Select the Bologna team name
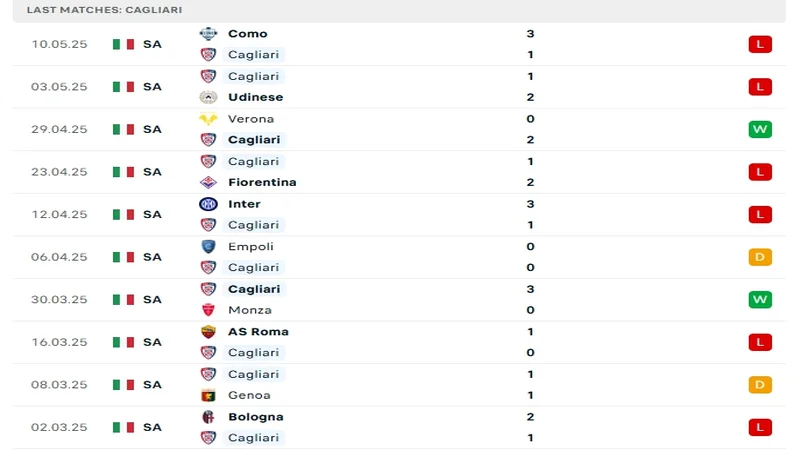This screenshot has height=450, width=800. [x=255, y=416]
